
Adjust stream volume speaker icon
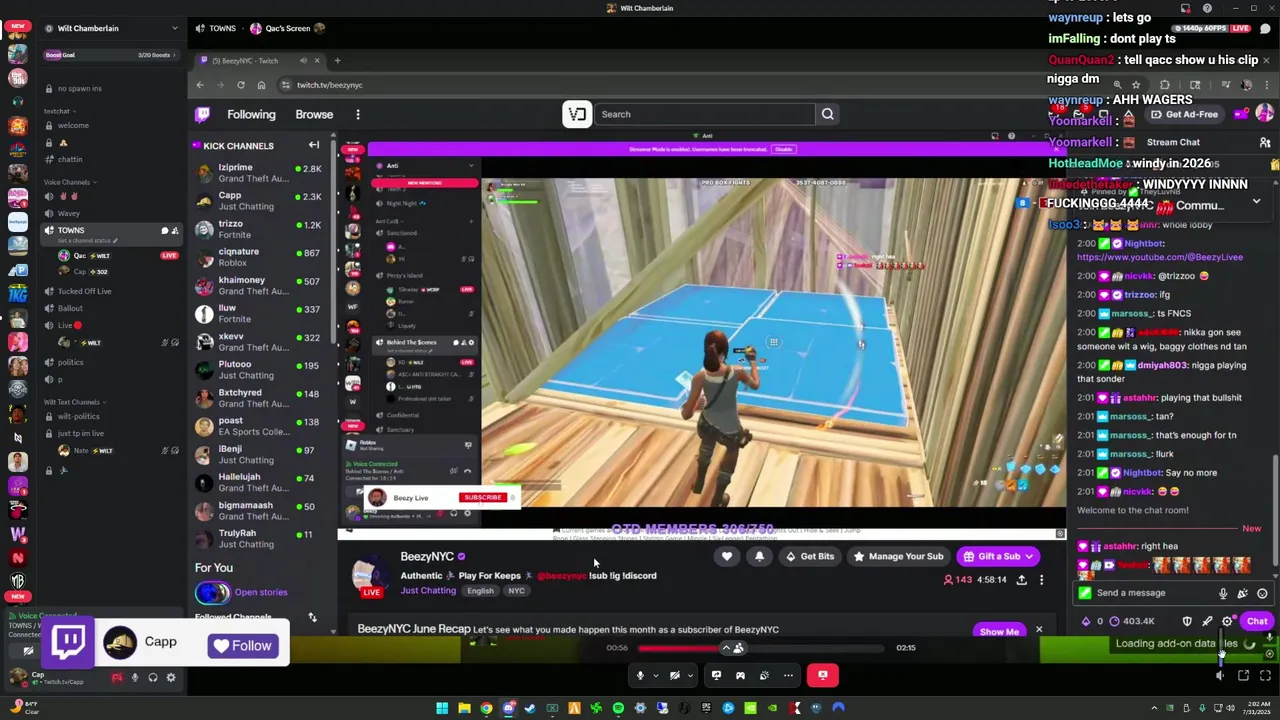1220,676
